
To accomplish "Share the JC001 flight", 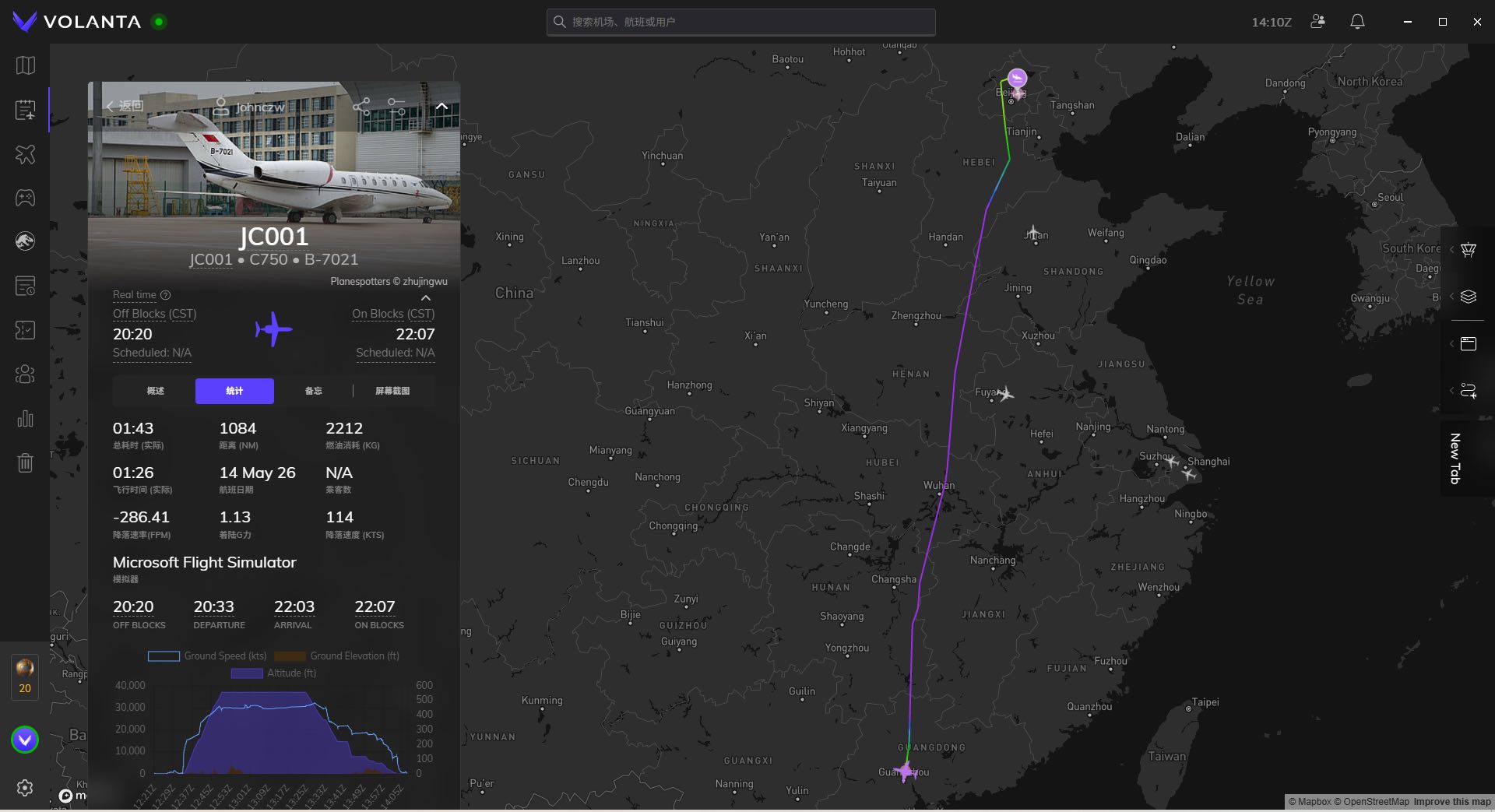I will point(361,107).
